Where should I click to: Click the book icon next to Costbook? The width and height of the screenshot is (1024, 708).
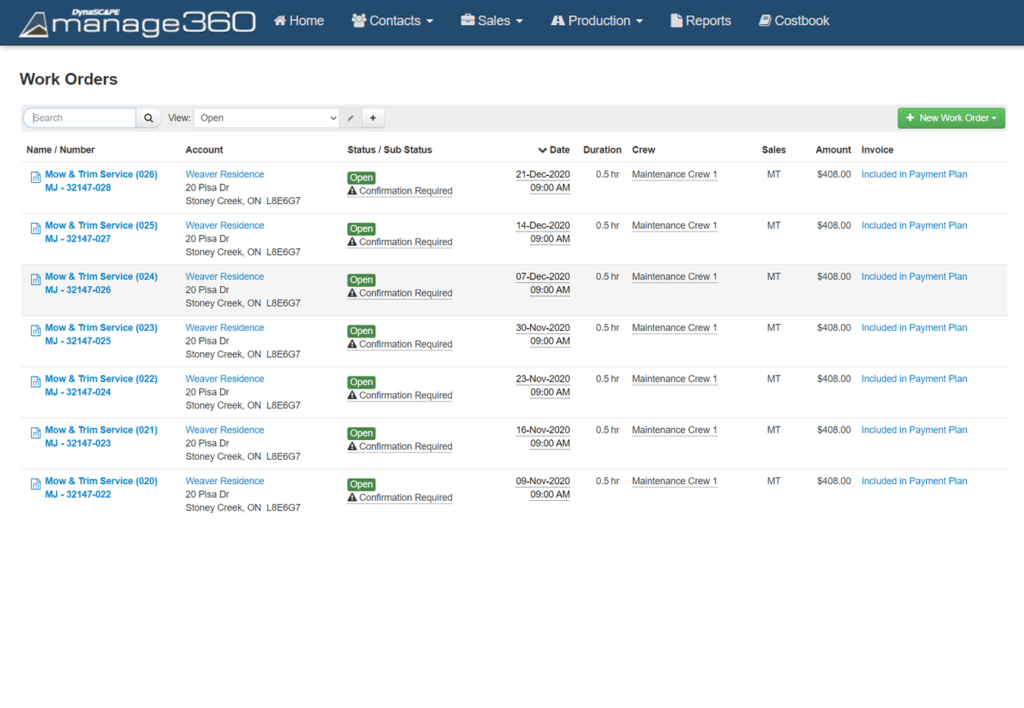[x=765, y=20]
